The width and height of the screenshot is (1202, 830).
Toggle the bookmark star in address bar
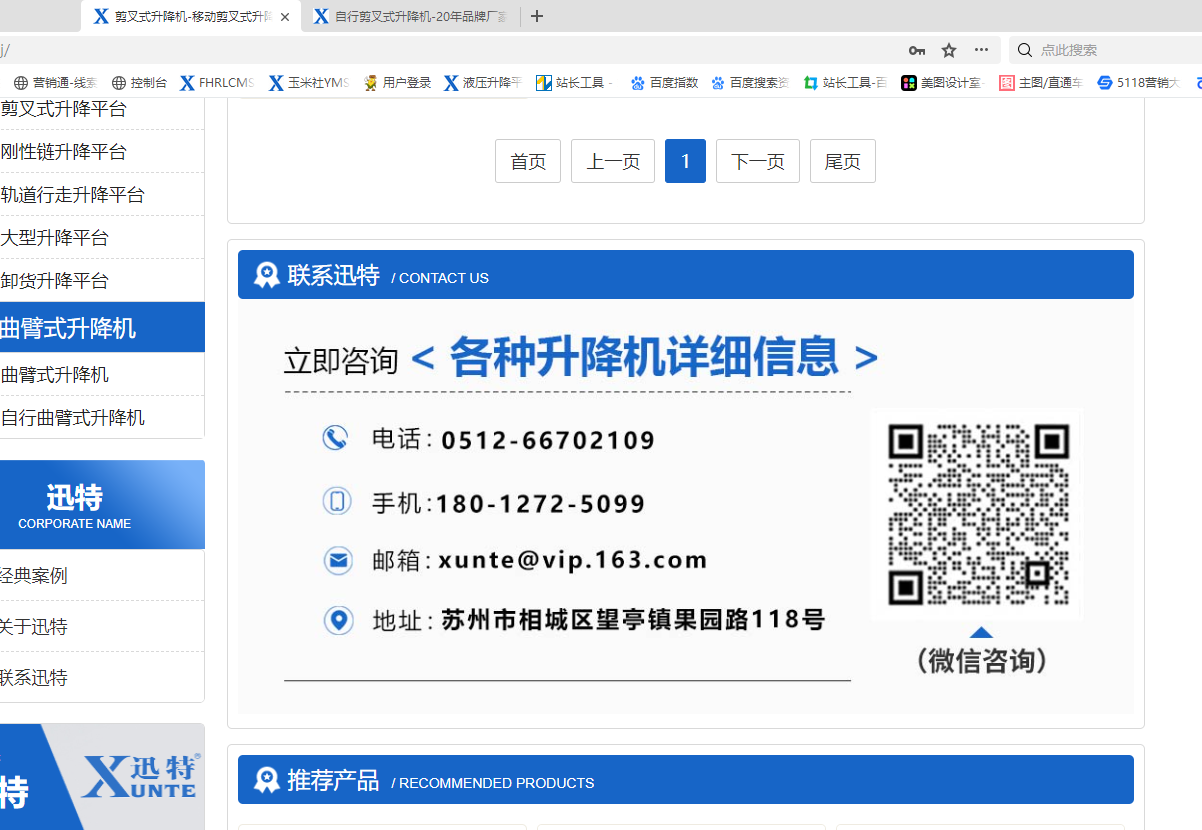(x=948, y=49)
